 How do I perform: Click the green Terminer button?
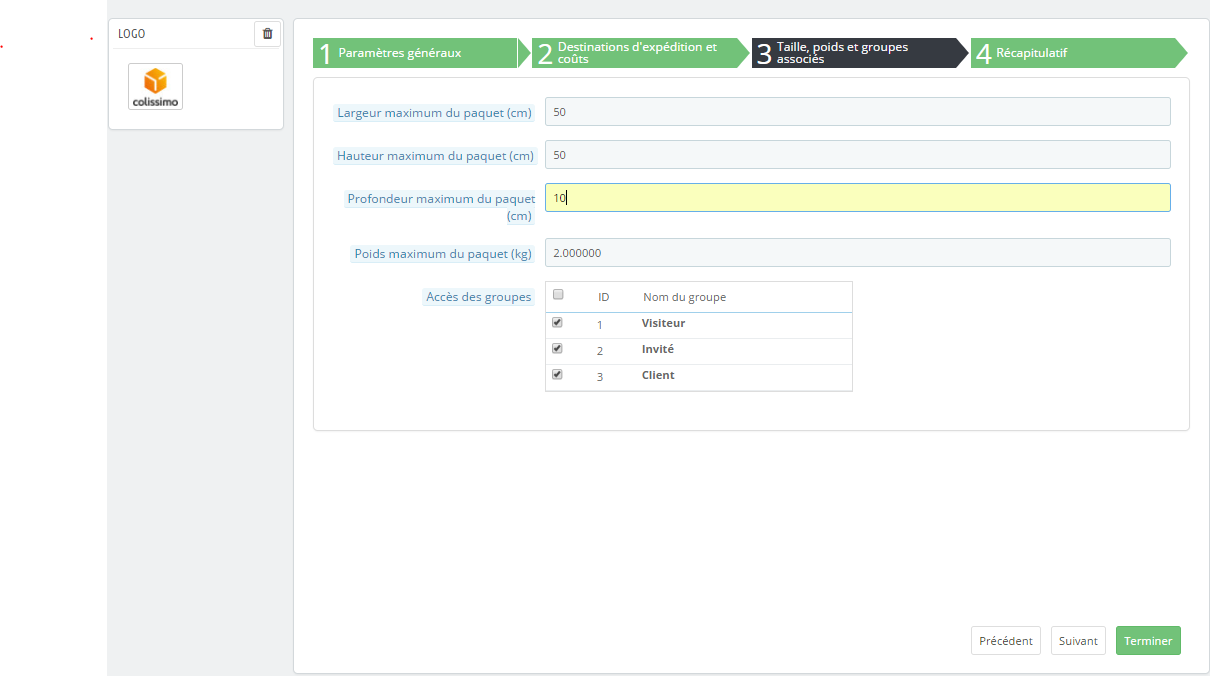pyautogui.click(x=1148, y=641)
